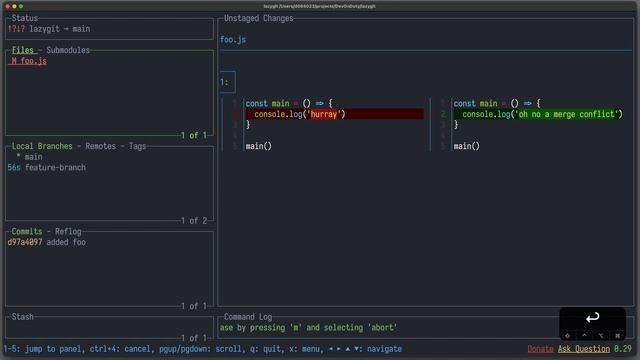
Task: Switch to the Reflog tab
Action: (x=68, y=231)
